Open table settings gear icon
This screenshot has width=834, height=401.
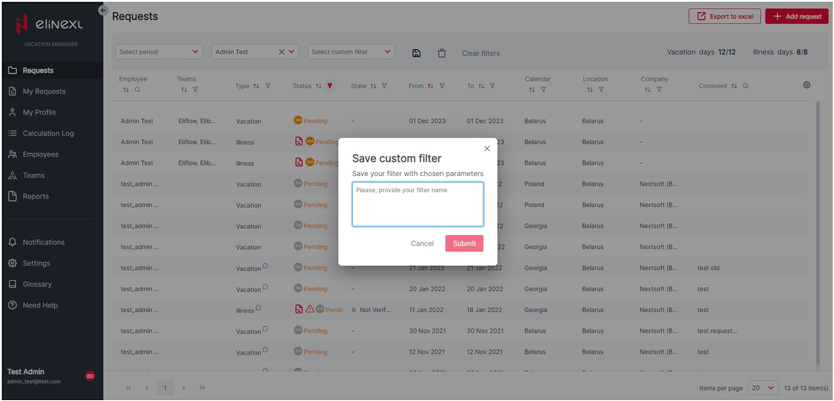807,85
